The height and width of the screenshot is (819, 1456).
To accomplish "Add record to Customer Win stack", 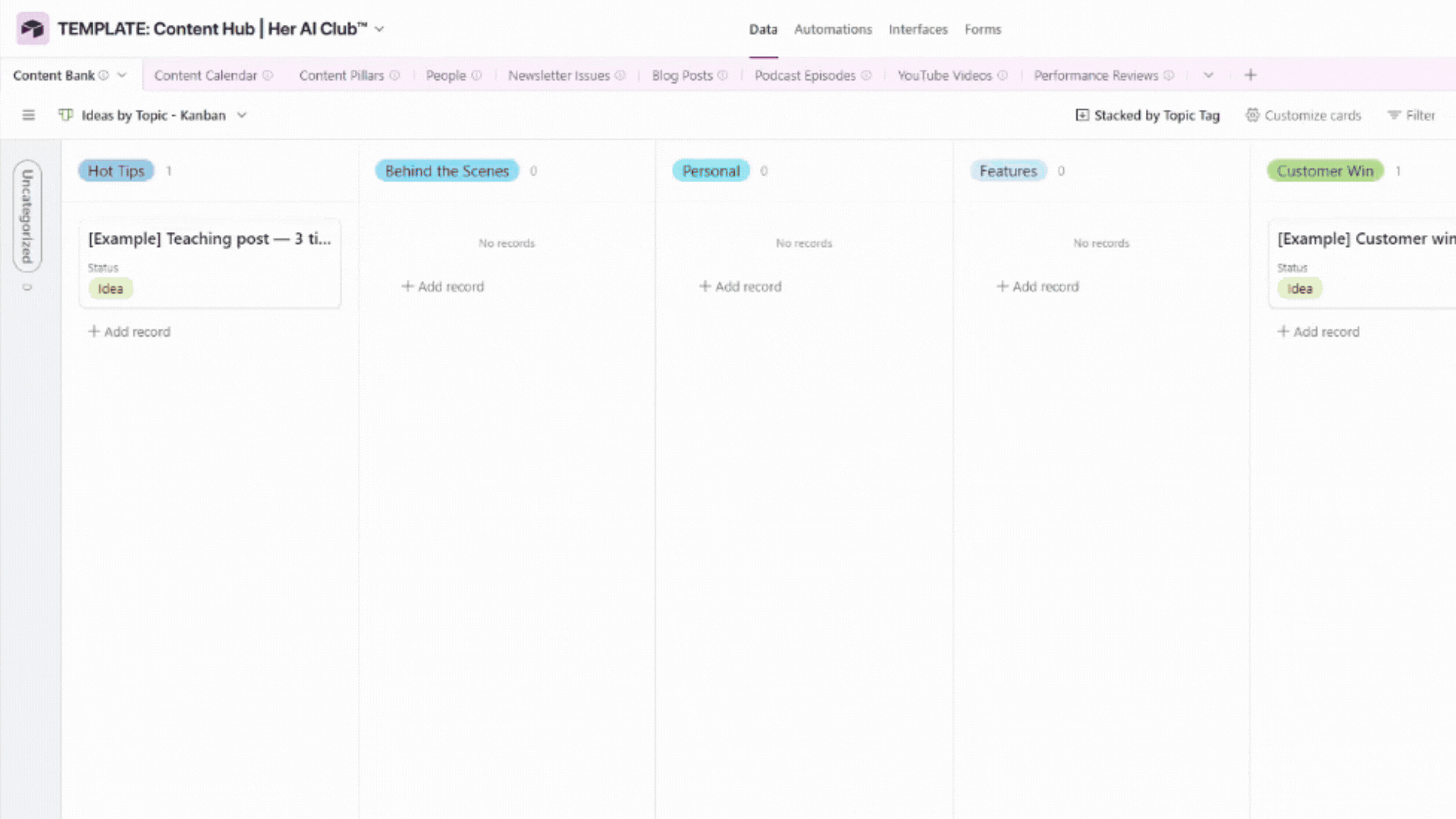I will tap(1319, 331).
